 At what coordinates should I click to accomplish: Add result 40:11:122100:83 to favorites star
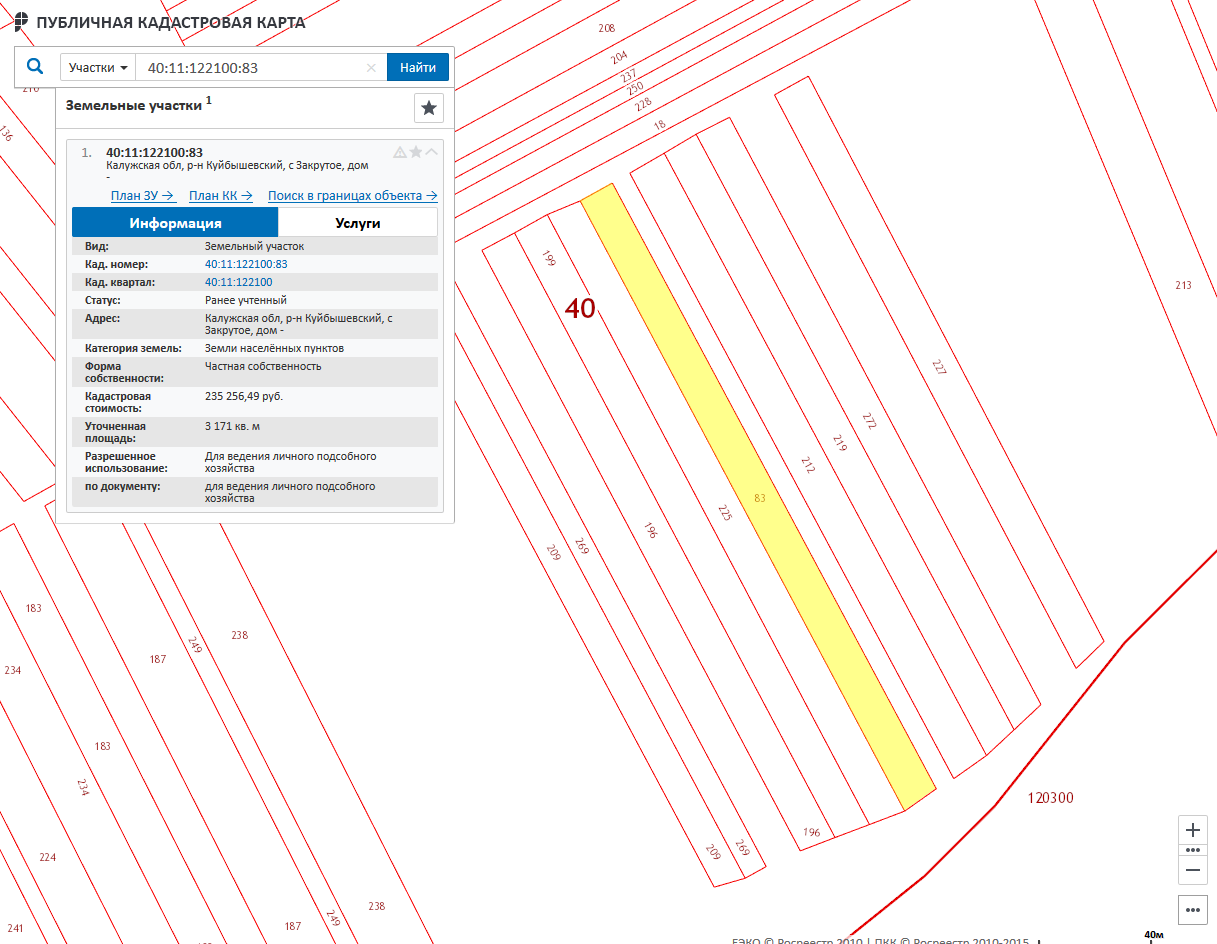pyautogui.click(x=416, y=152)
